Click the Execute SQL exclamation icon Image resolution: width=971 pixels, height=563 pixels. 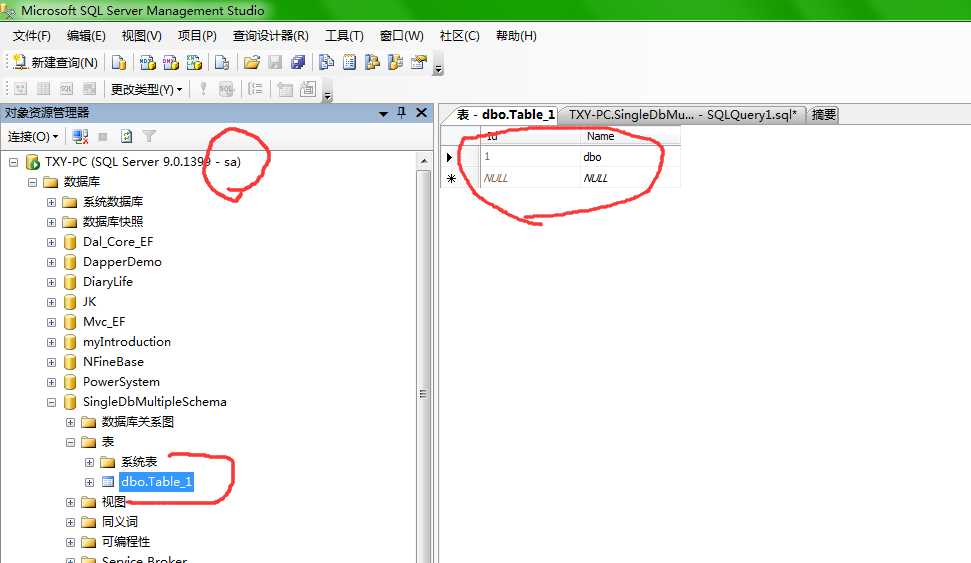203,89
